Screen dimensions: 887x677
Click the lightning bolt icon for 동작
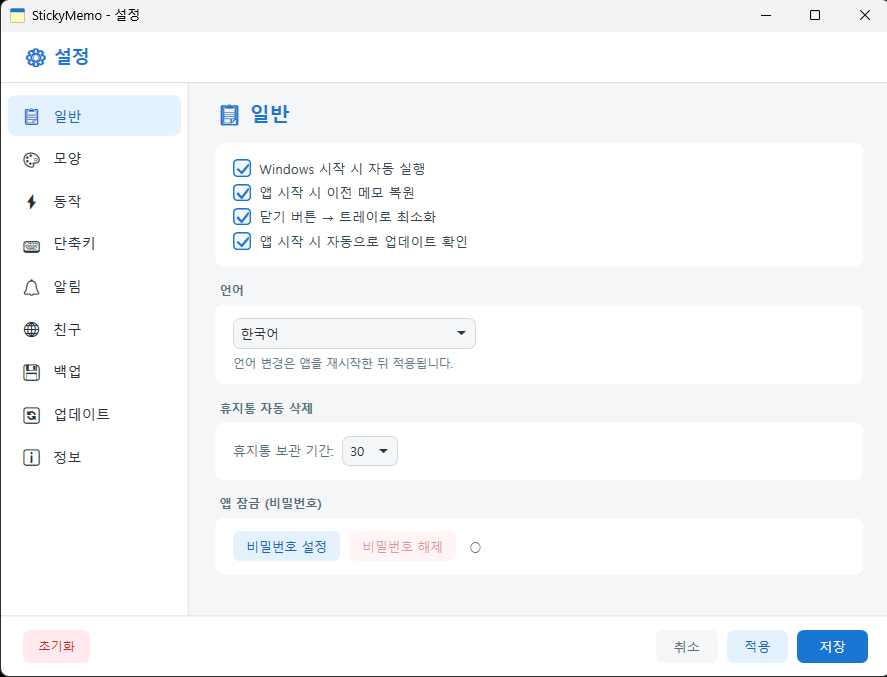(x=32, y=202)
